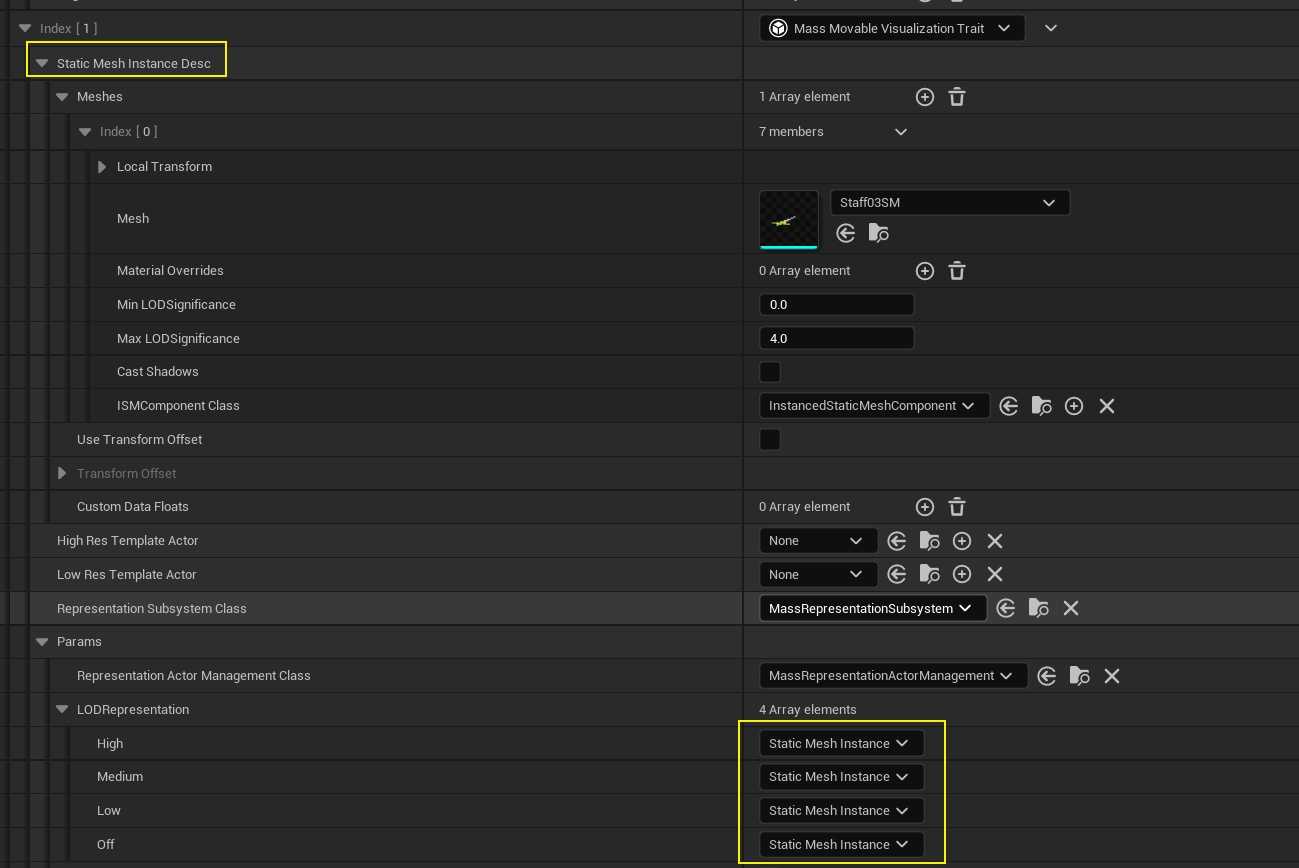Open the Mass Movable Visualization Trait dropdown
The height and width of the screenshot is (868, 1299).
(892, 28)
